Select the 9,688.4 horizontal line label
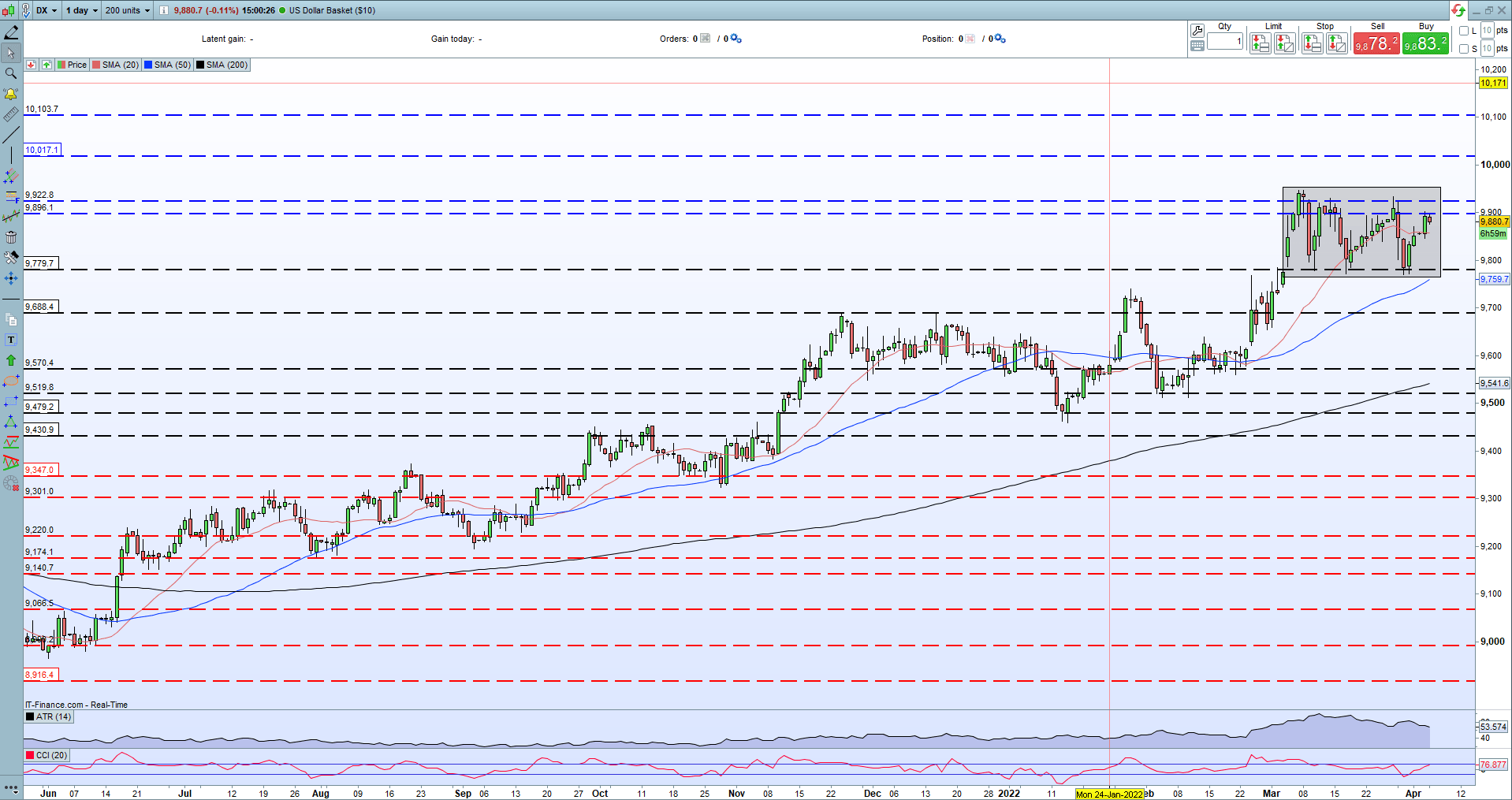1512x800 pixels. coord(40,307)
